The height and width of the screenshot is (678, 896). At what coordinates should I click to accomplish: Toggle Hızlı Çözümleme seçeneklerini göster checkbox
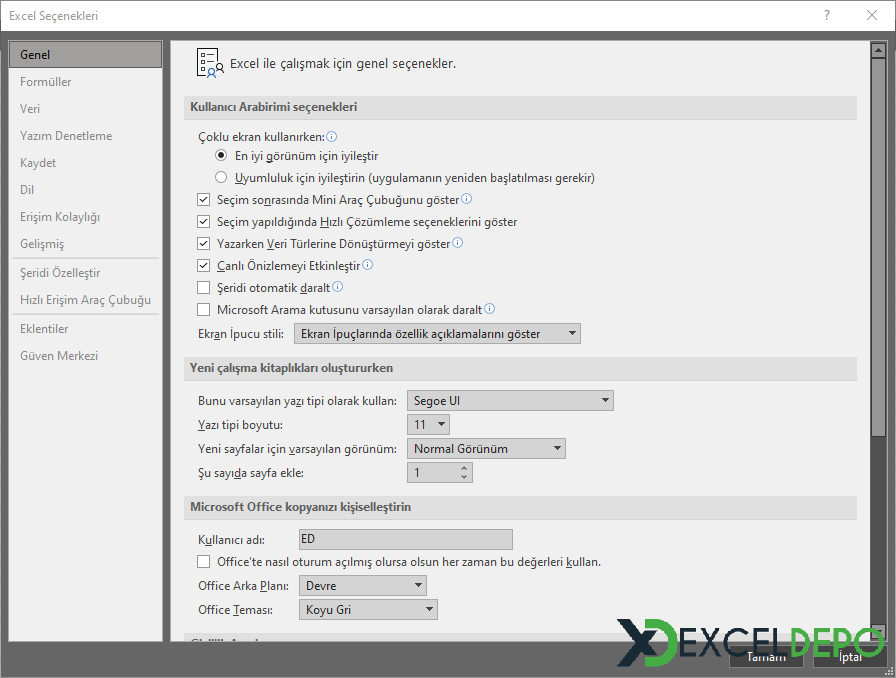coord(203,221)
